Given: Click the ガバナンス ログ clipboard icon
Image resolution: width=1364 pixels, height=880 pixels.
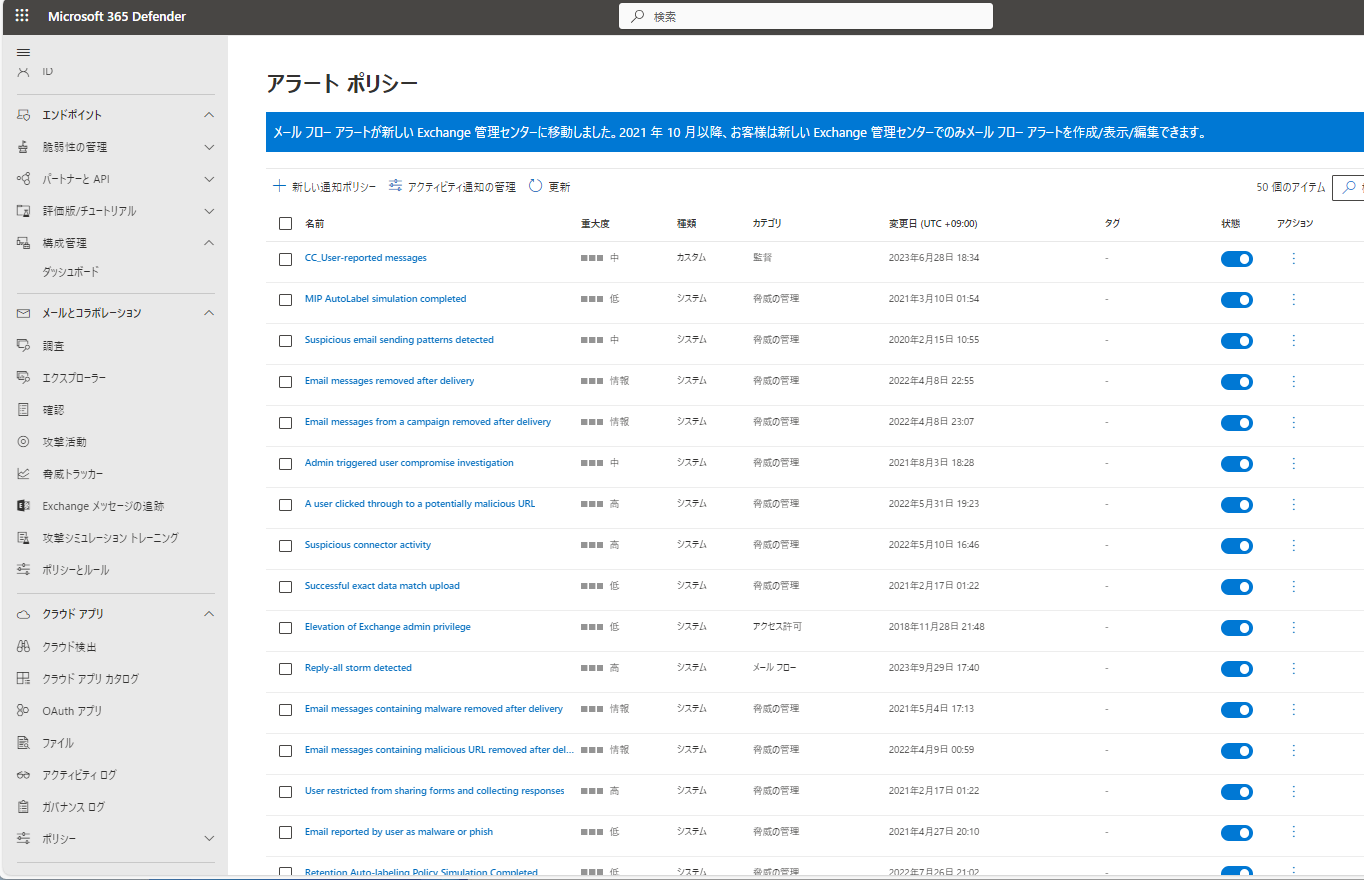Looking at the screenshot, I should 23,807.
